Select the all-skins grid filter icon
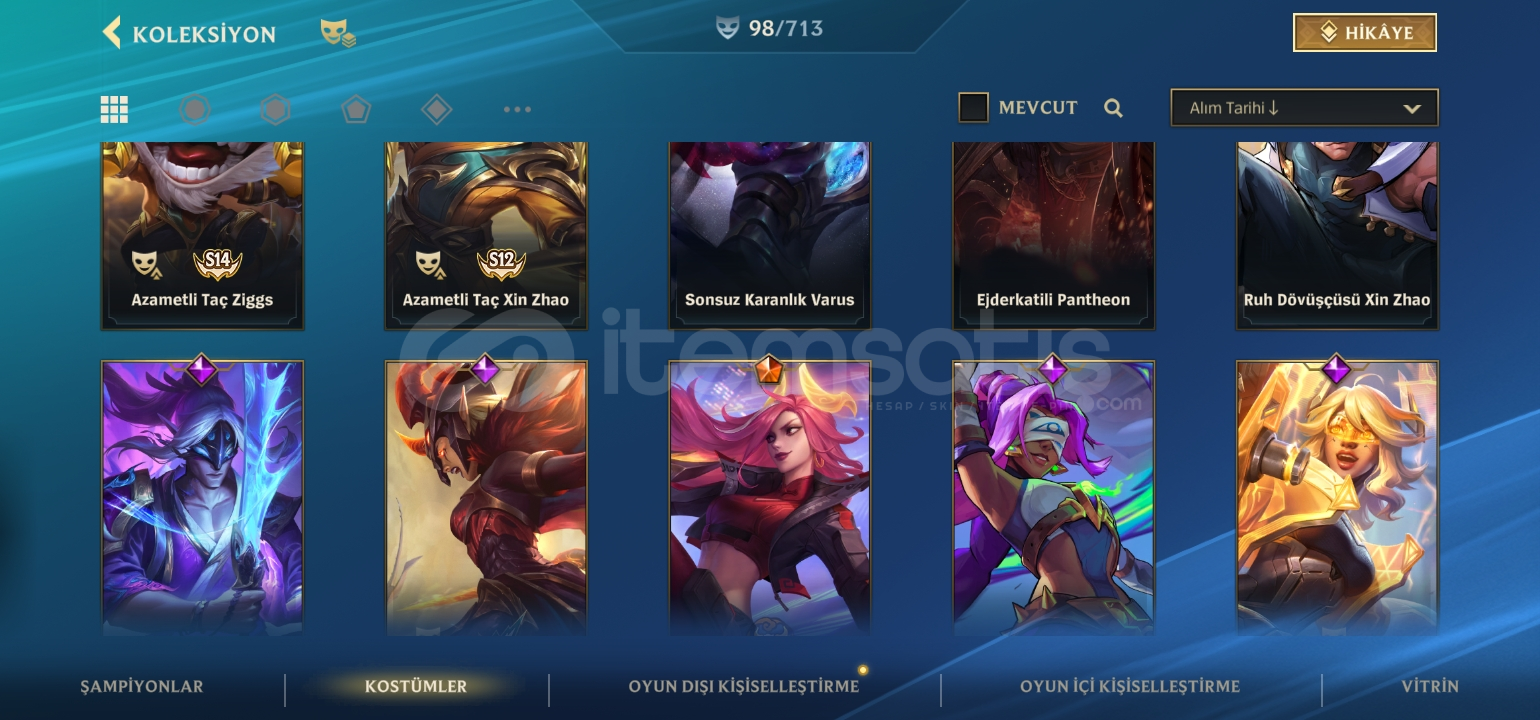The height and width of the screenshot is (720, 1540). tap(114, 109)
